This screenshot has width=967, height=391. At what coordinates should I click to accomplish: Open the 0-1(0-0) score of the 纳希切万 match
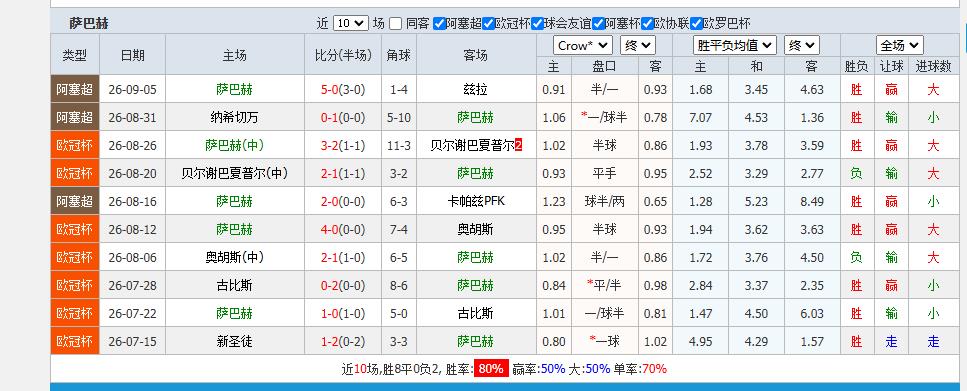343,117
